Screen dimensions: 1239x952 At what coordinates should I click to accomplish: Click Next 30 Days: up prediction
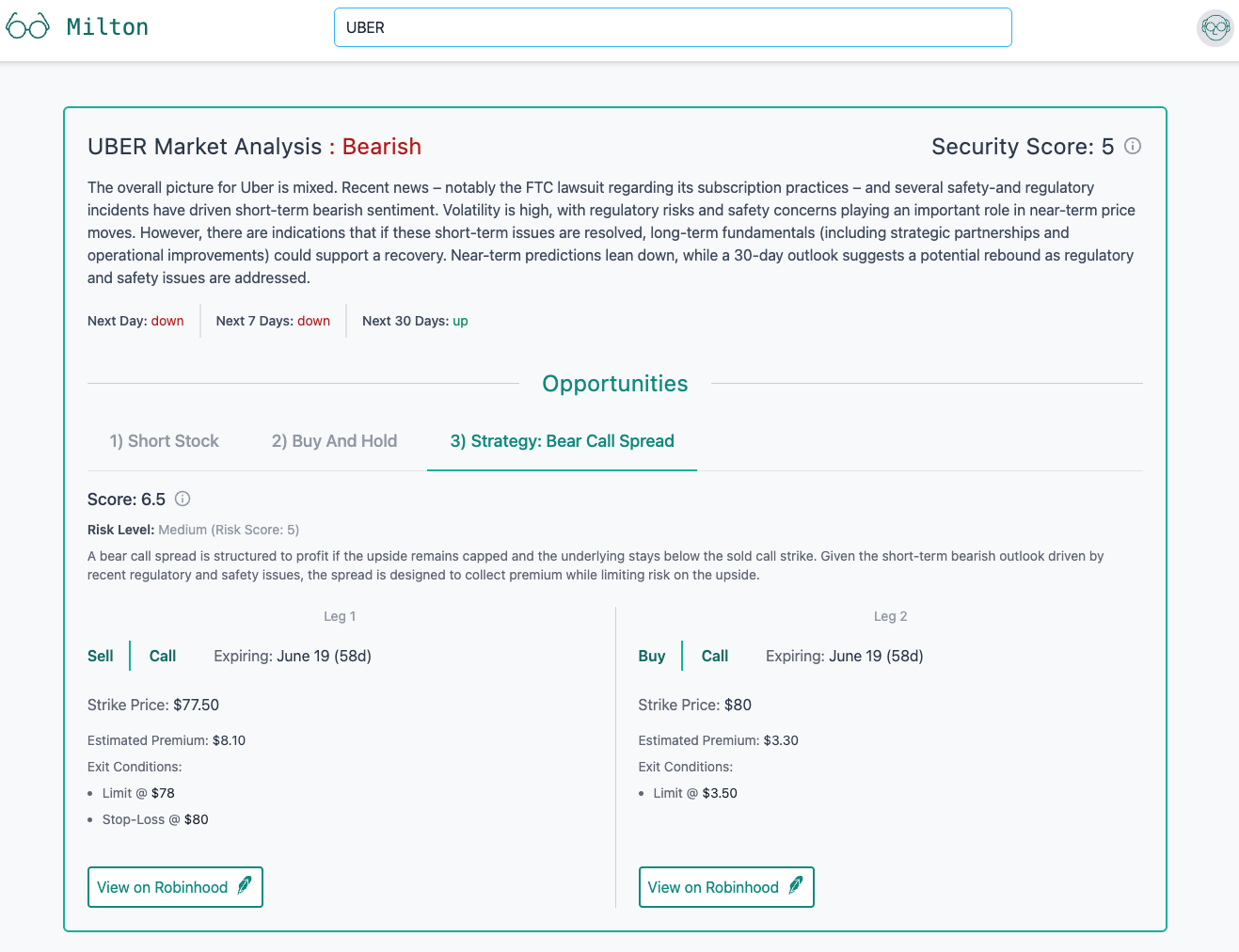coord(415,321)
